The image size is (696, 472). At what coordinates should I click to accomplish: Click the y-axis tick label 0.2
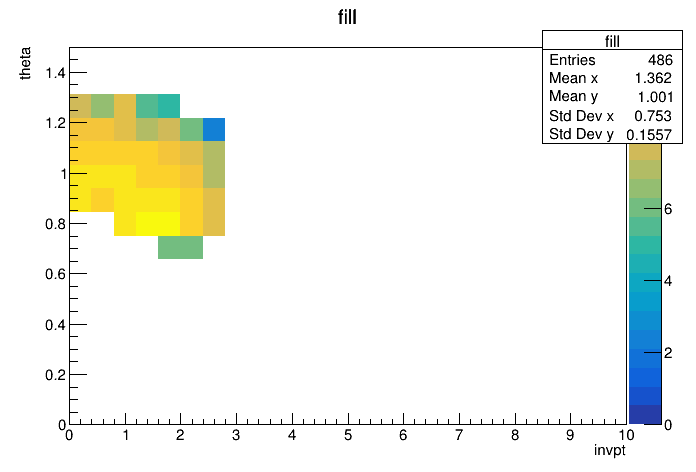click(x=55, y=375)
